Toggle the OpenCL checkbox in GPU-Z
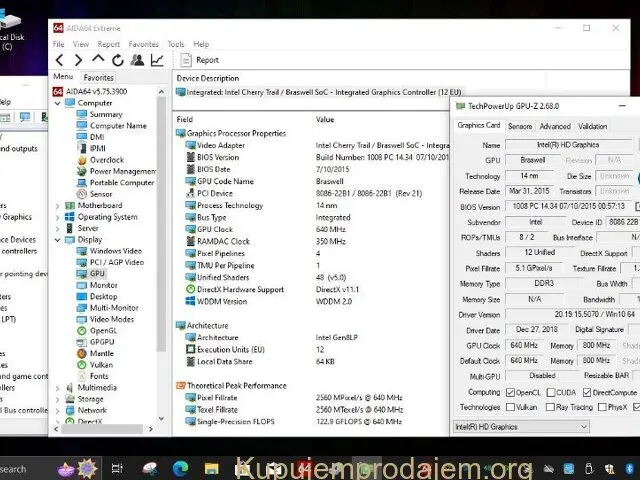The image size is (640, 480). 512,392
